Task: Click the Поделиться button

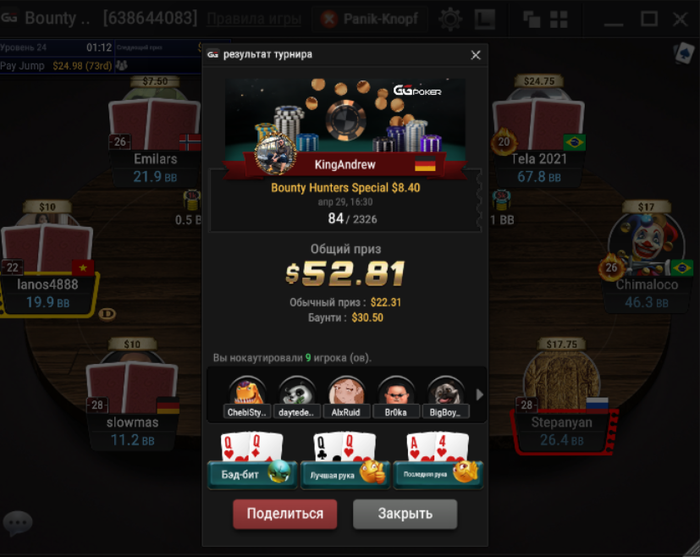Action: (285, 514)
